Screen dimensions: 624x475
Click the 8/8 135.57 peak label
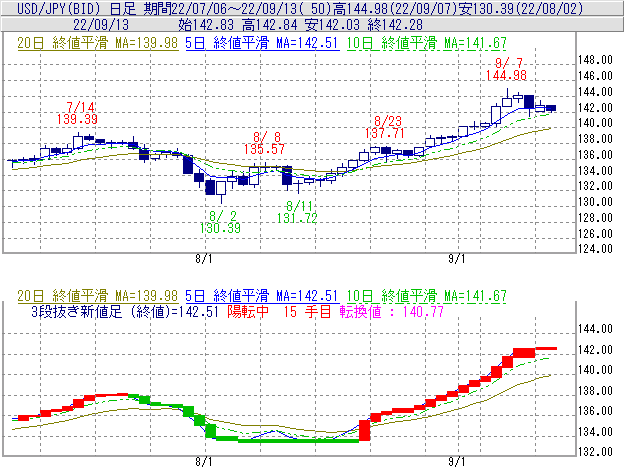click(264, 143)
